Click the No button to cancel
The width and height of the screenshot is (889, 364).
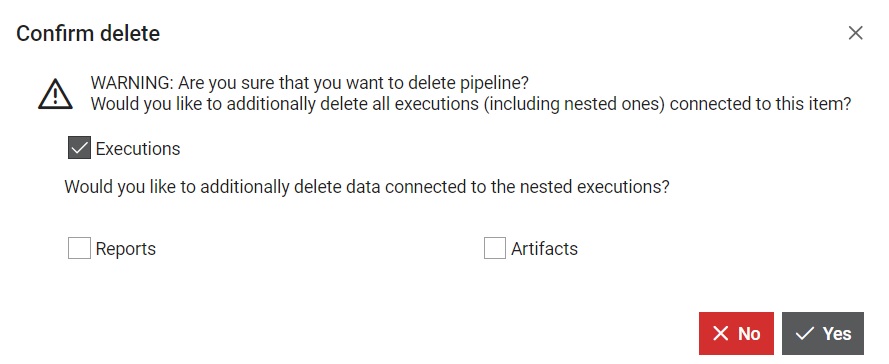pyautogui.click(x=736, y=333)
